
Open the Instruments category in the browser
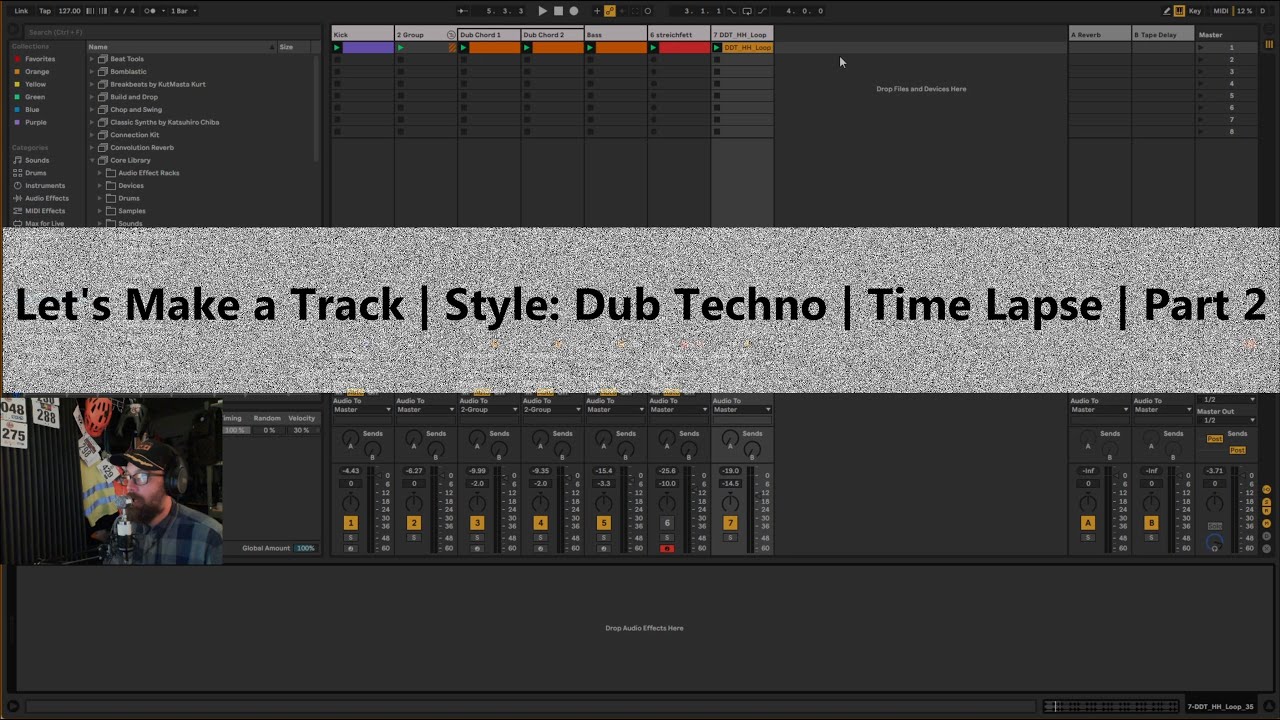click(x=45, y=185)
